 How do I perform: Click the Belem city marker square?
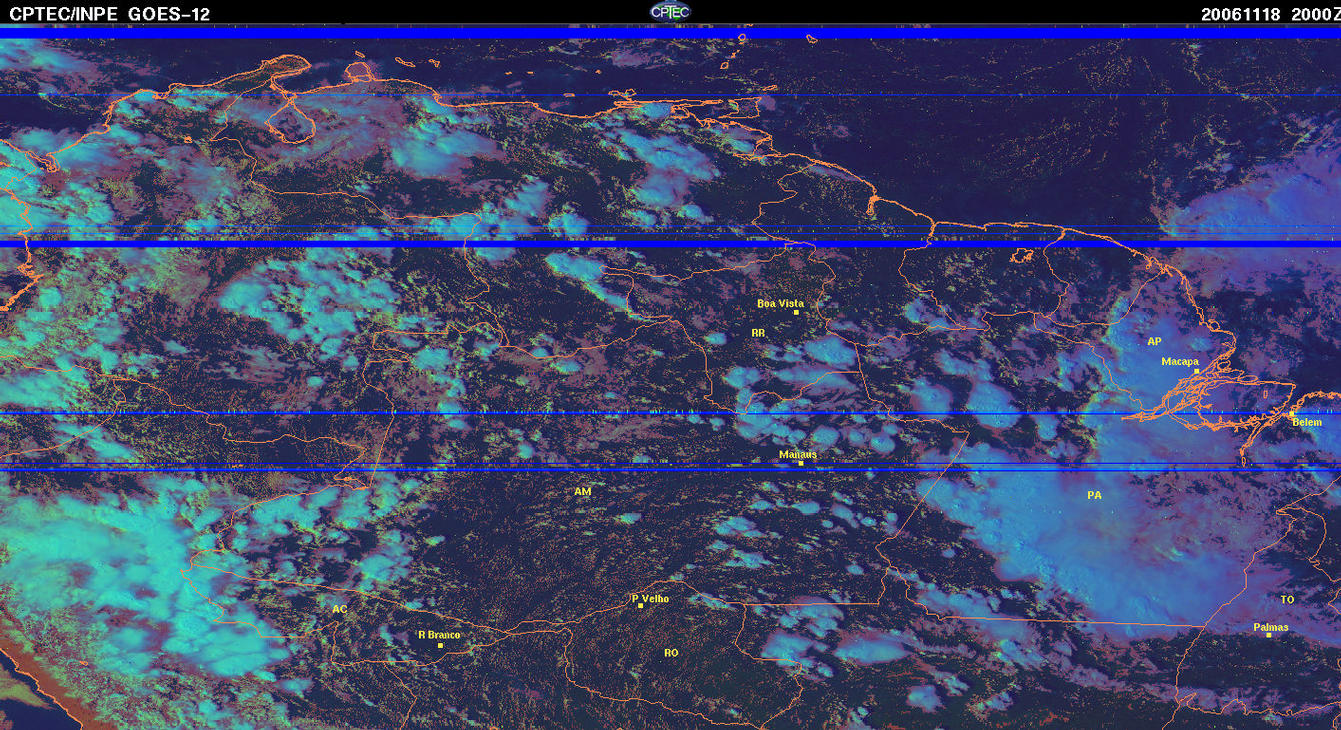[1291, 413]
